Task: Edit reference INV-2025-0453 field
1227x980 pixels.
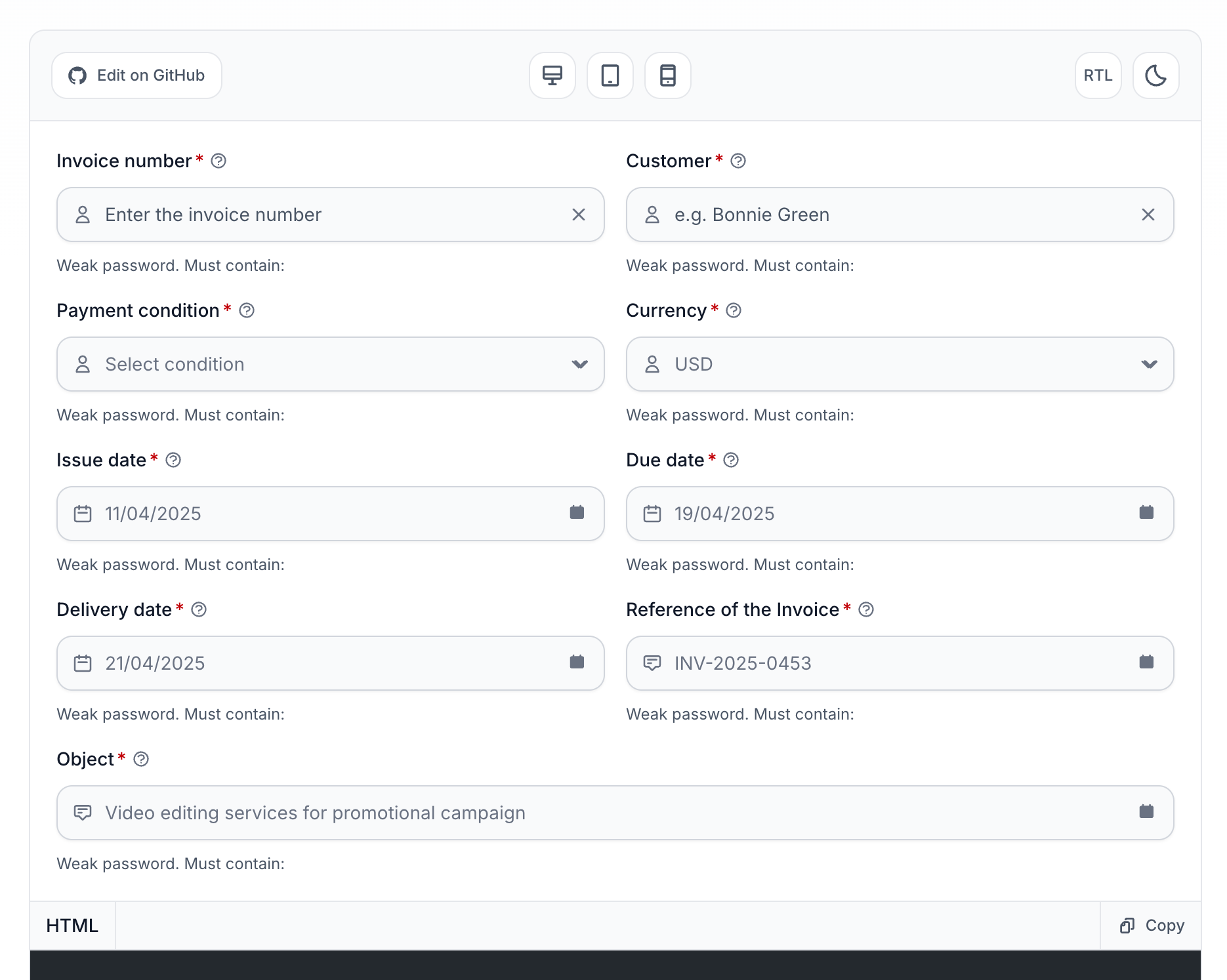Action: click(x=900, y=663)
